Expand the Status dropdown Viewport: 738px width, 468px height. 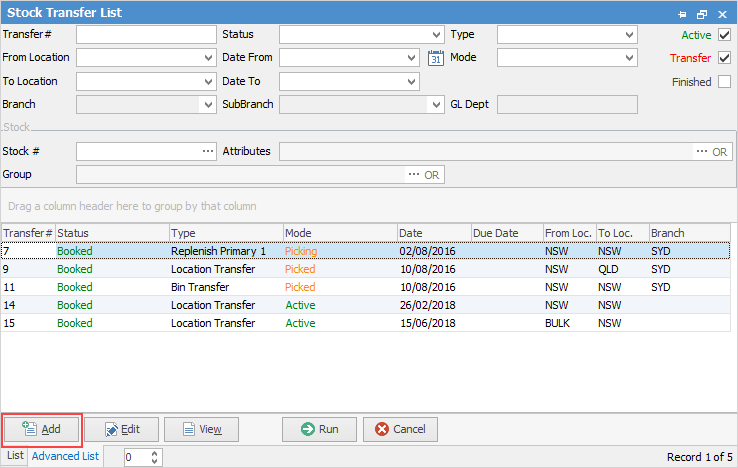[436, 35]
